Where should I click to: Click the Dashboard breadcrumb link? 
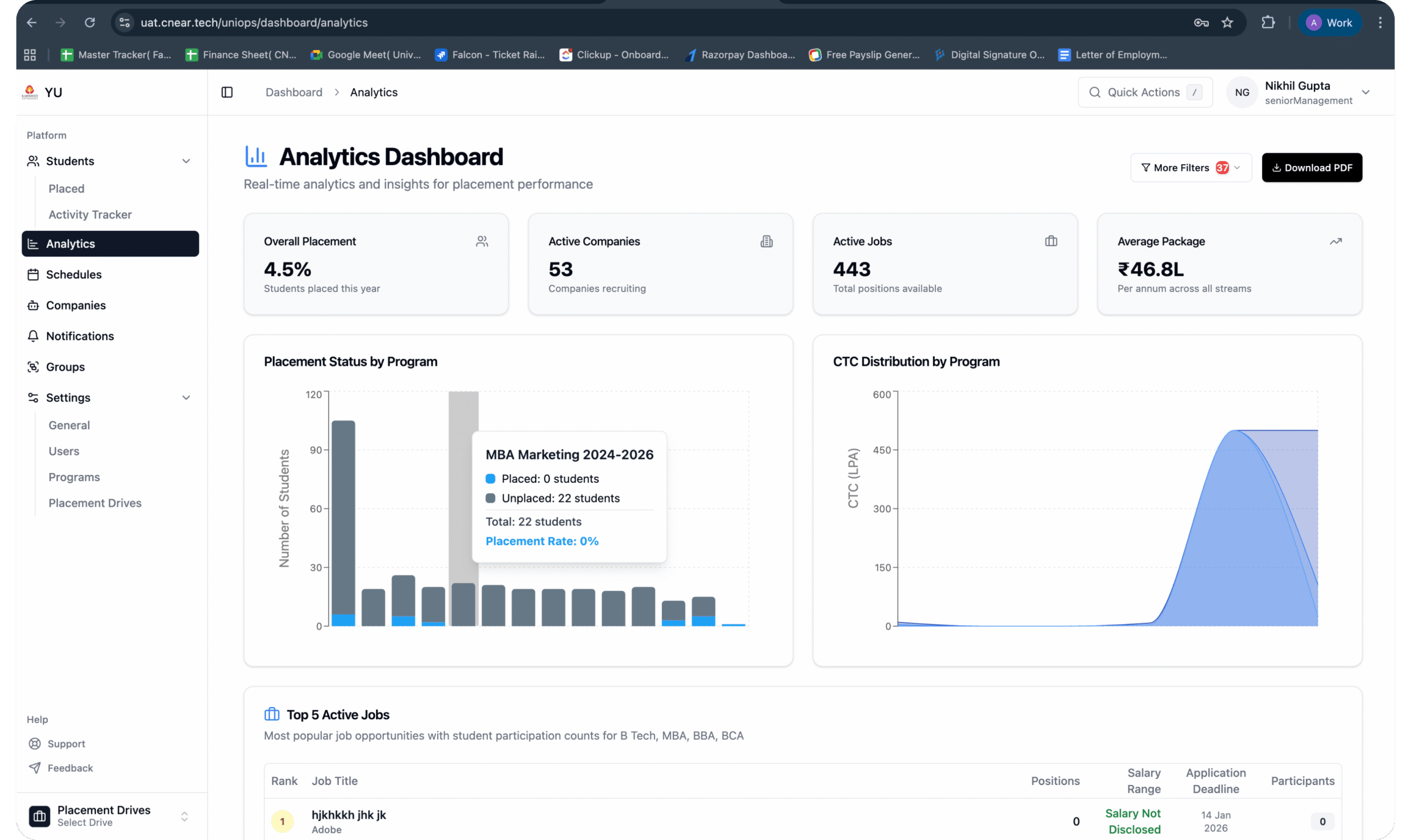coord(294,92)
